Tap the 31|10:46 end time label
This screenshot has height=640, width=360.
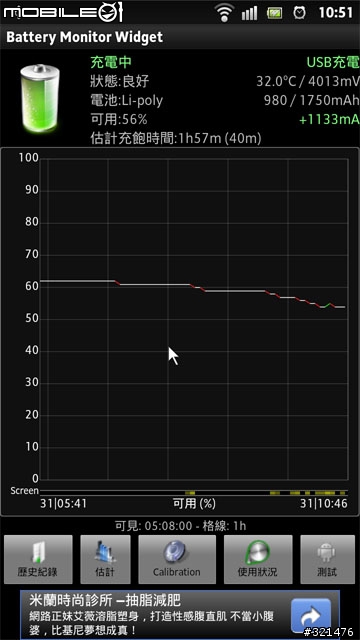[x=324, y=504]
